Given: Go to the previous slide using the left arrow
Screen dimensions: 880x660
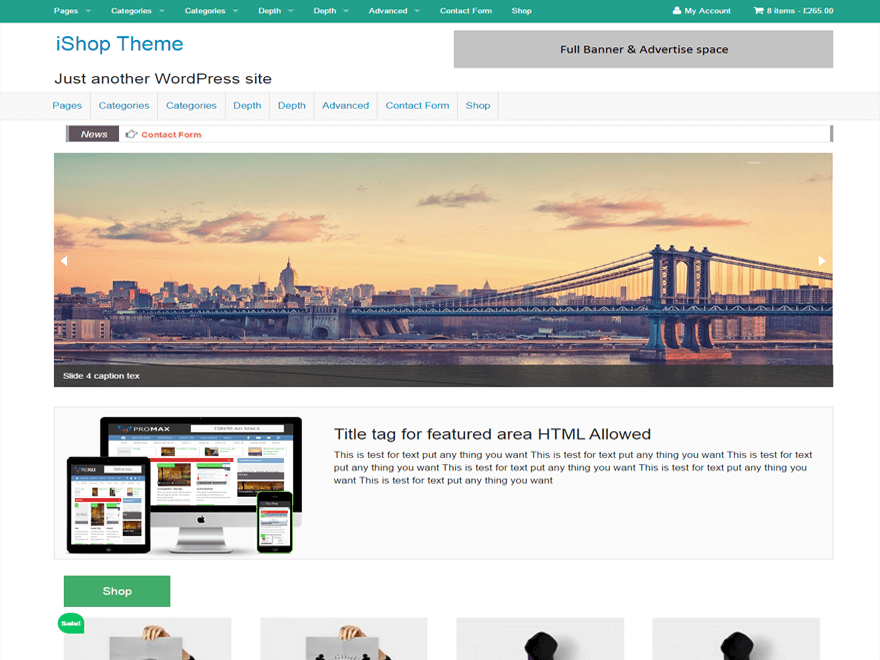Looking at the screenshot, I should point(64,261).
